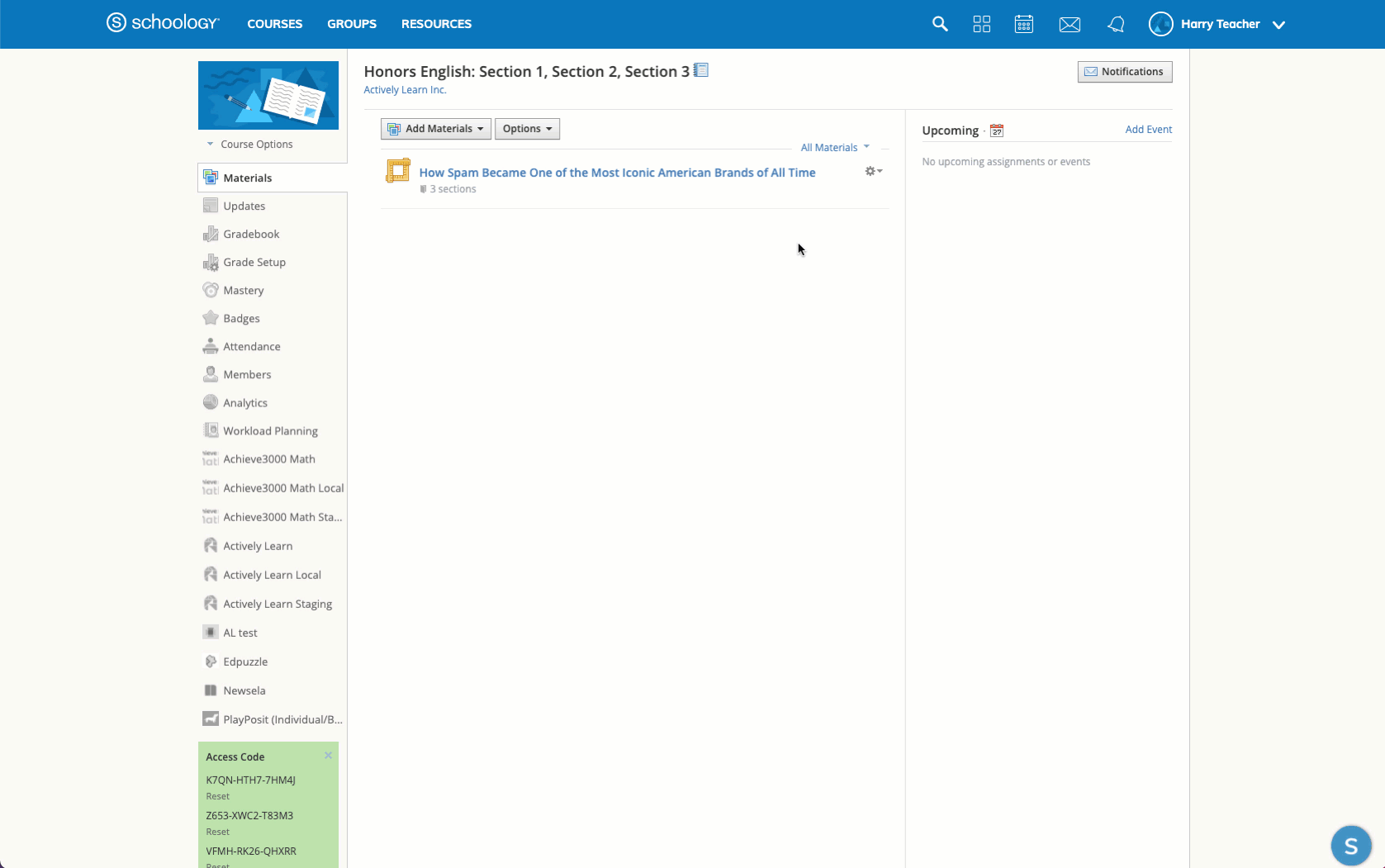Click Harry Teacher profile avatar
Image resolution: width=1385 pixels, height=868 pixels.
pyautogui.click(x=1160, y=24)
